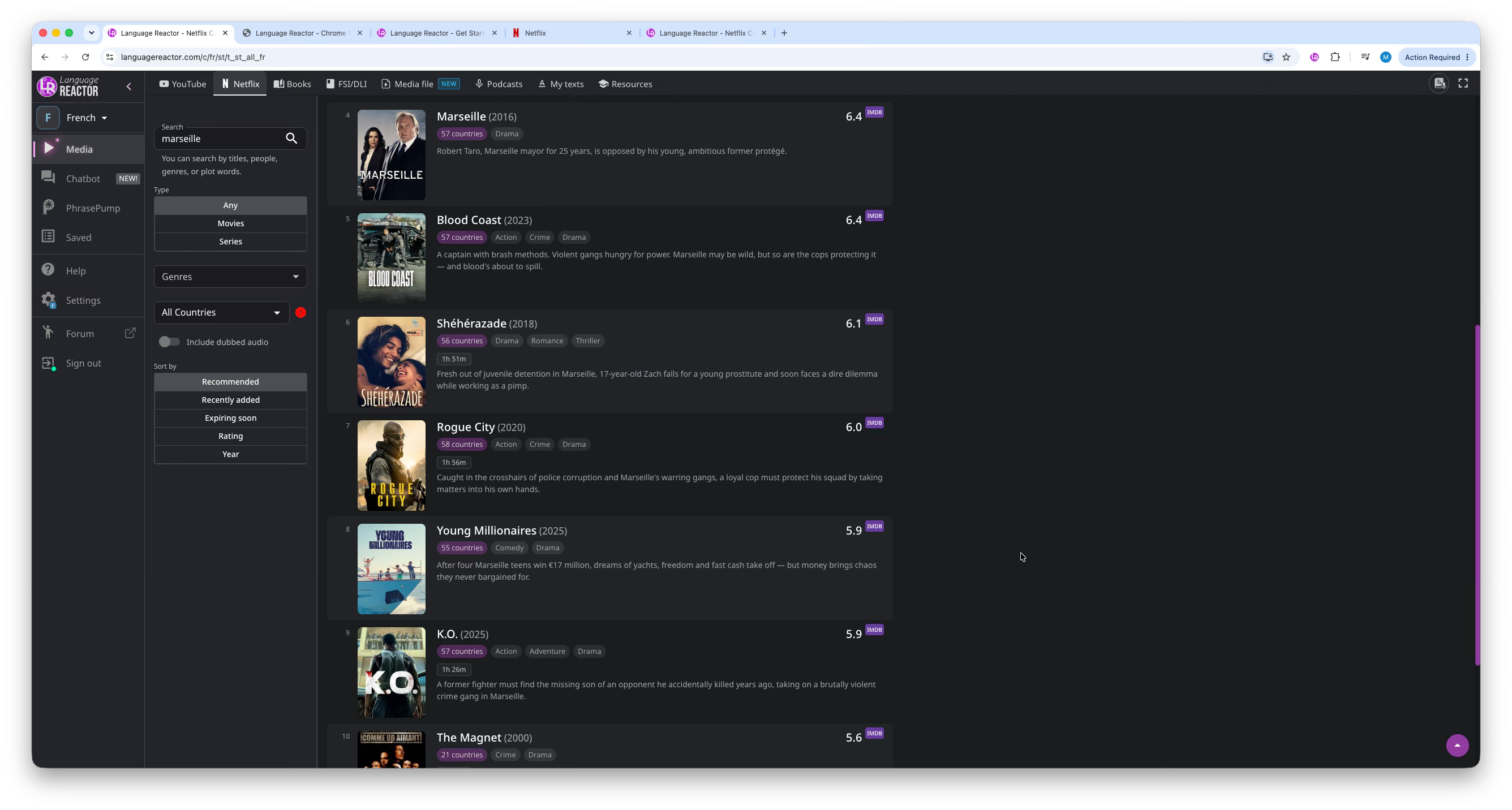
Task: Click the Chatbot icon in sidebar
Action: 48,178
